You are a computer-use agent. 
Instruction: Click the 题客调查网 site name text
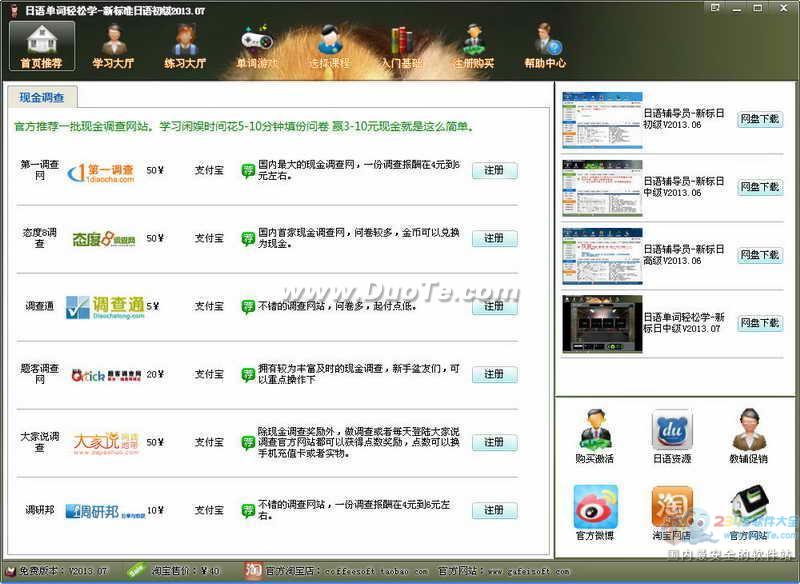point(40,374)
